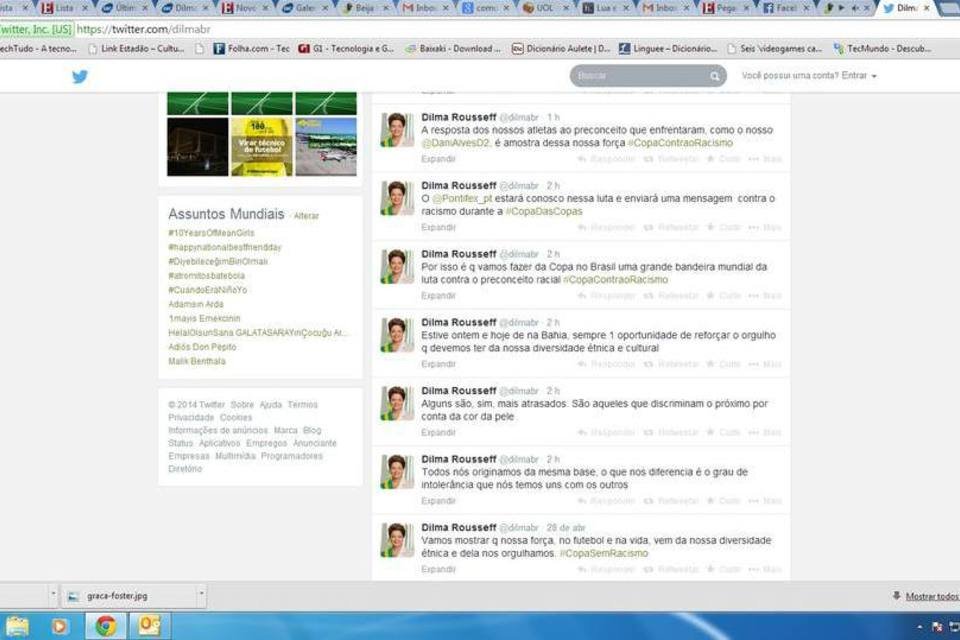Open the Programadores footer link
The image size is (960, 640).
click(x=291, y=456)
